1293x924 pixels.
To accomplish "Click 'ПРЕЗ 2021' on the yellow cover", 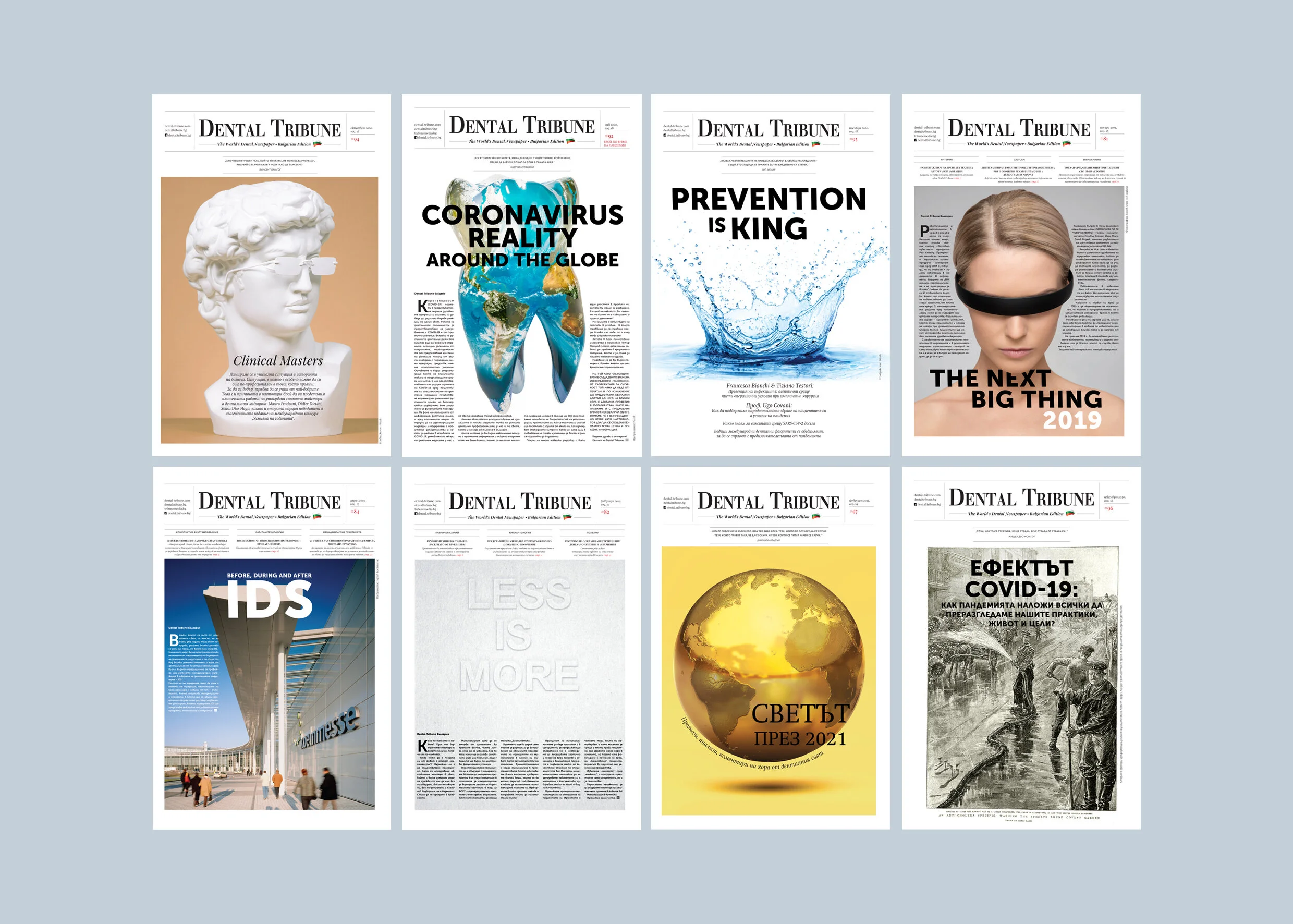I will (800, 738).
